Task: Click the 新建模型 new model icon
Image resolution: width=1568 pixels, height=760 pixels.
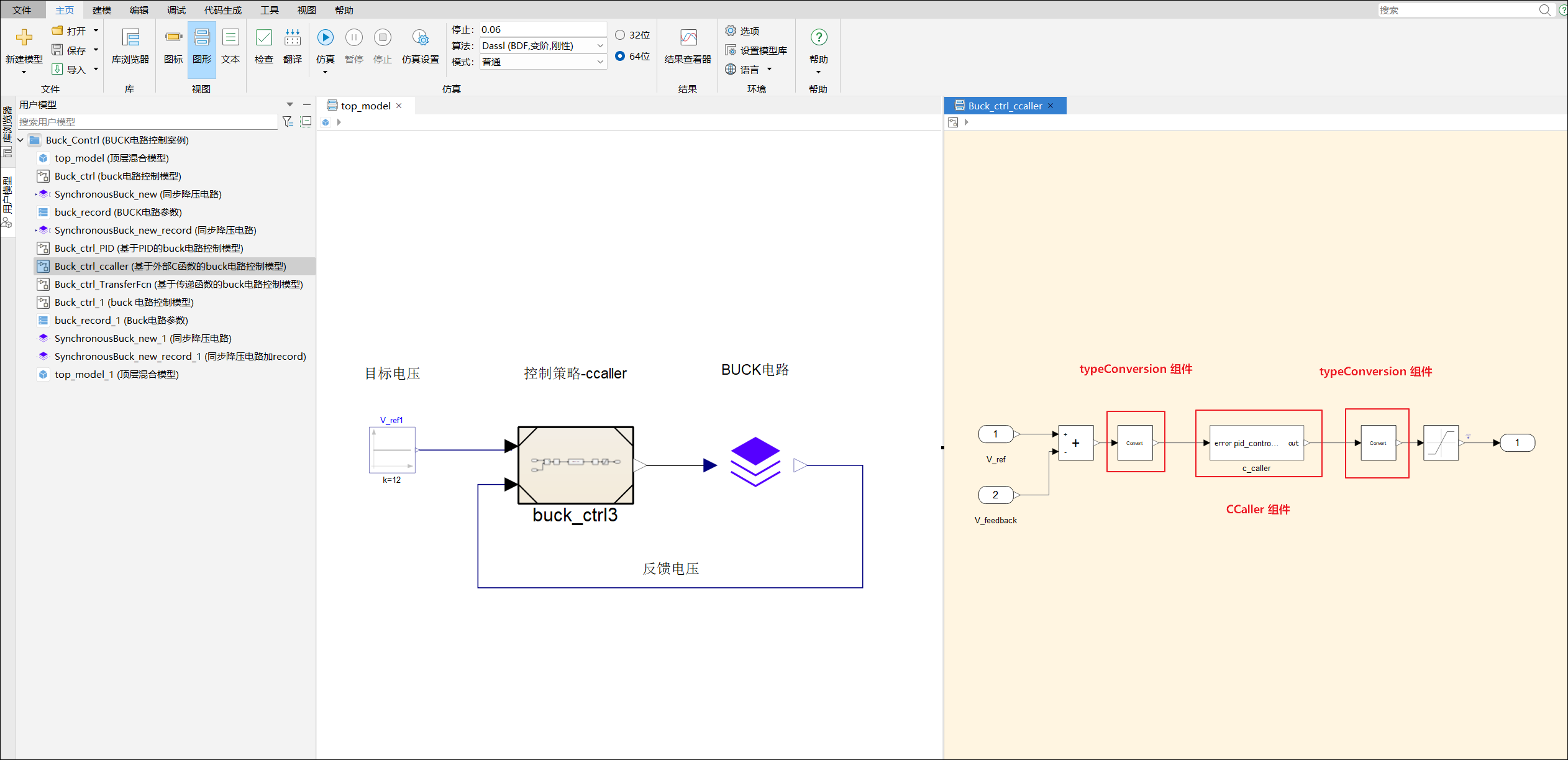Action: pyautogui.click(x=24, y=39)
